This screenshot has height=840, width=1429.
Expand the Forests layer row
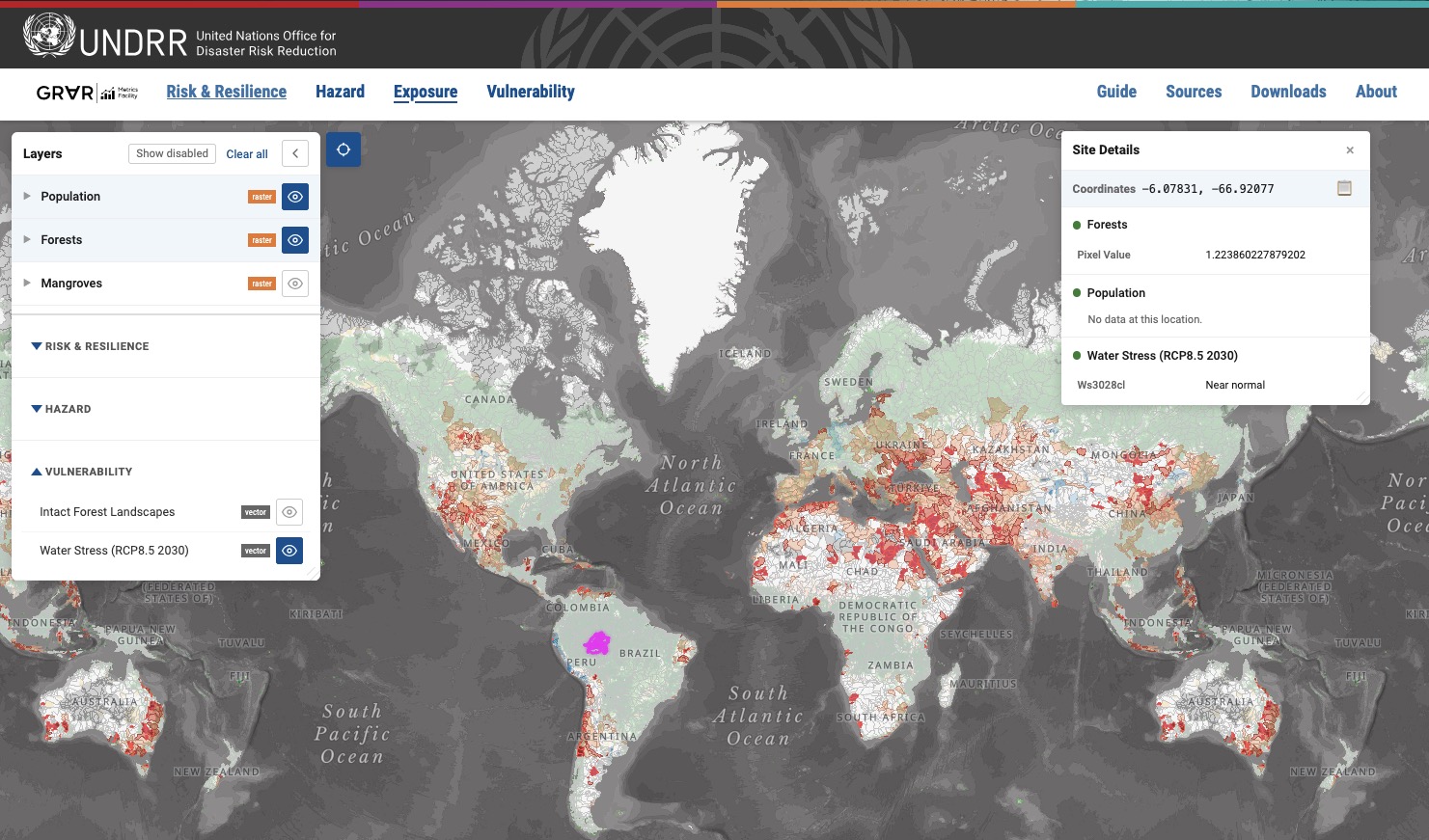point(27,239)
